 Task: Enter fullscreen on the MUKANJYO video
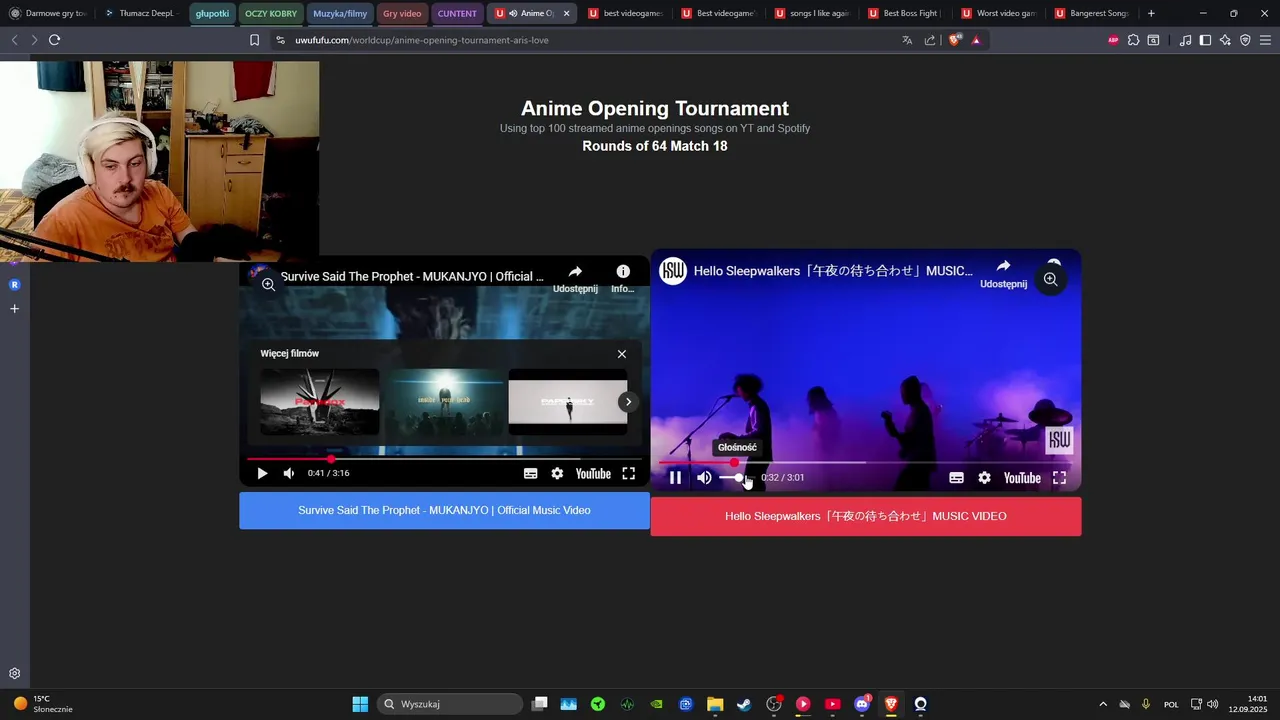point(629,474)
